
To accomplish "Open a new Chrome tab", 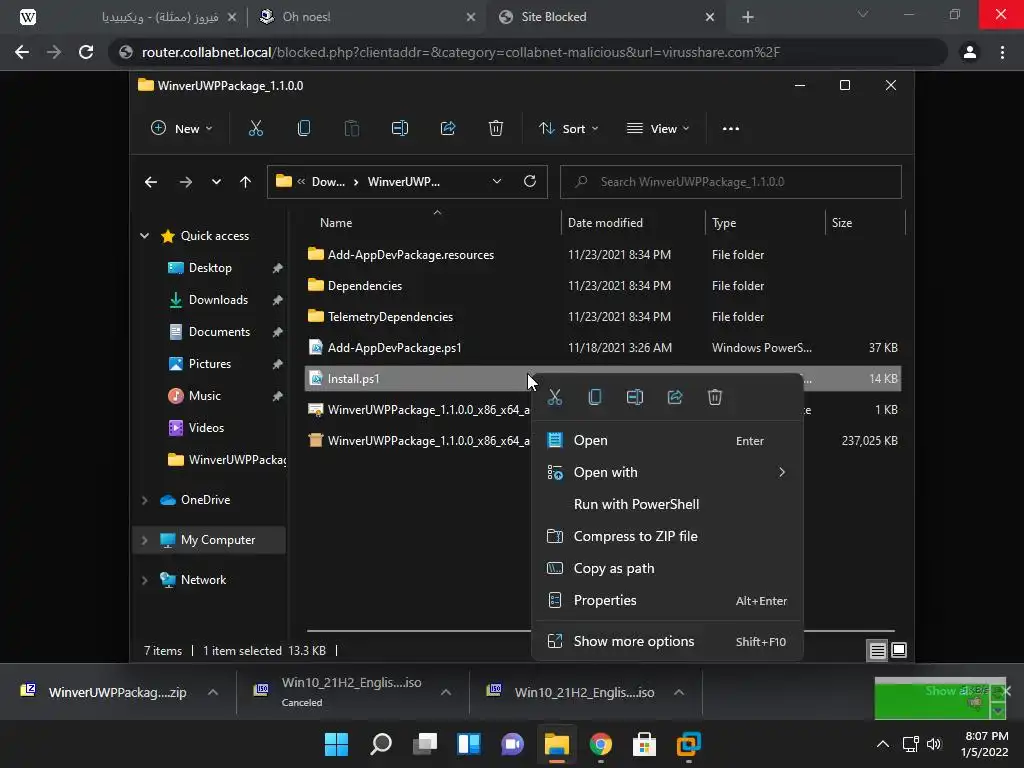I will click(748, 17).
